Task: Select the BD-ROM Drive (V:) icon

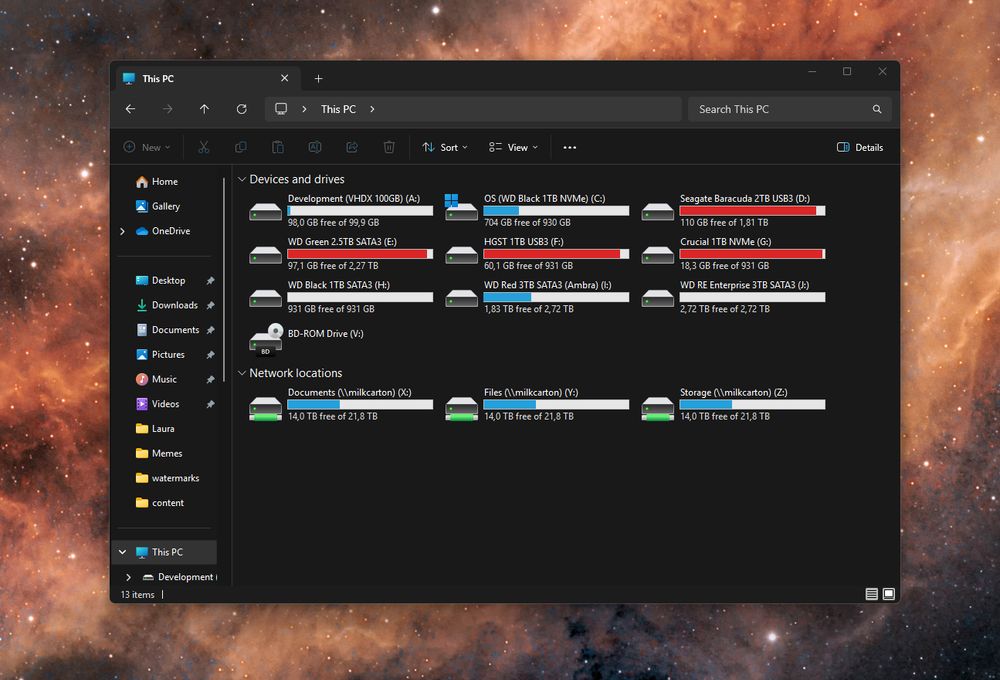Action: (266, 339)
